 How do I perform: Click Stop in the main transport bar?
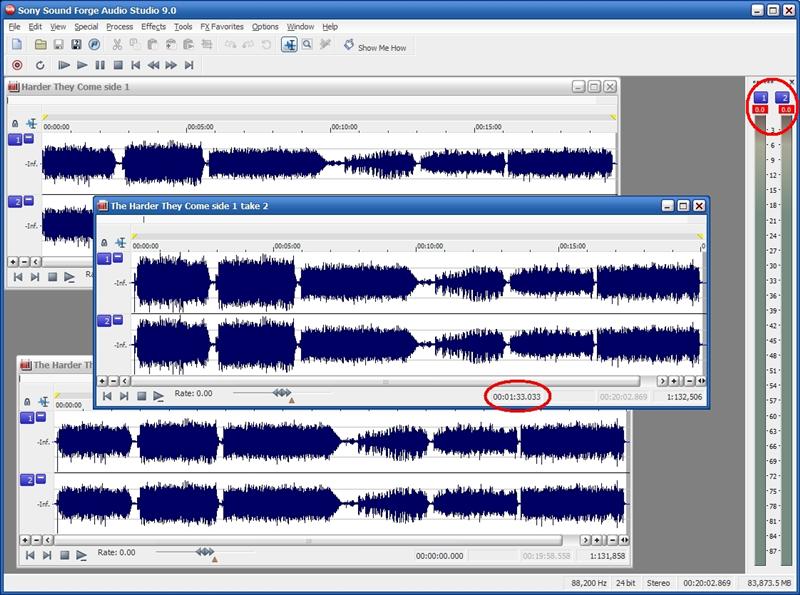(117, 65)
